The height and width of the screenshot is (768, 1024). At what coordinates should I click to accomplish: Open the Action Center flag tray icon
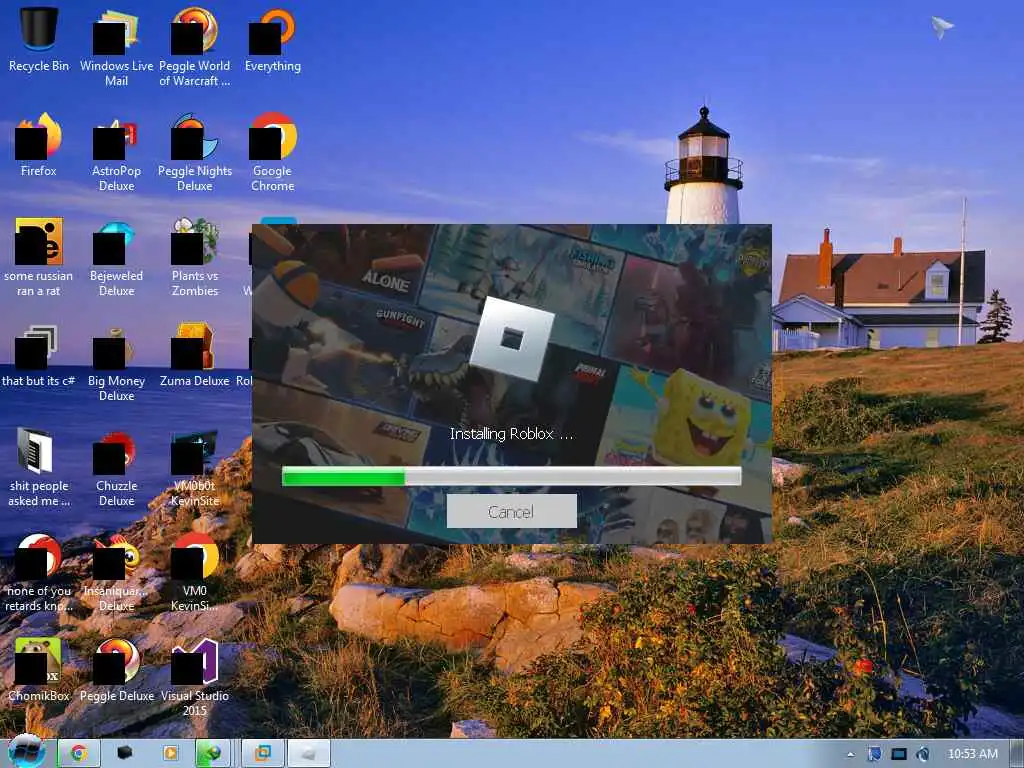(x=874, y=754)
